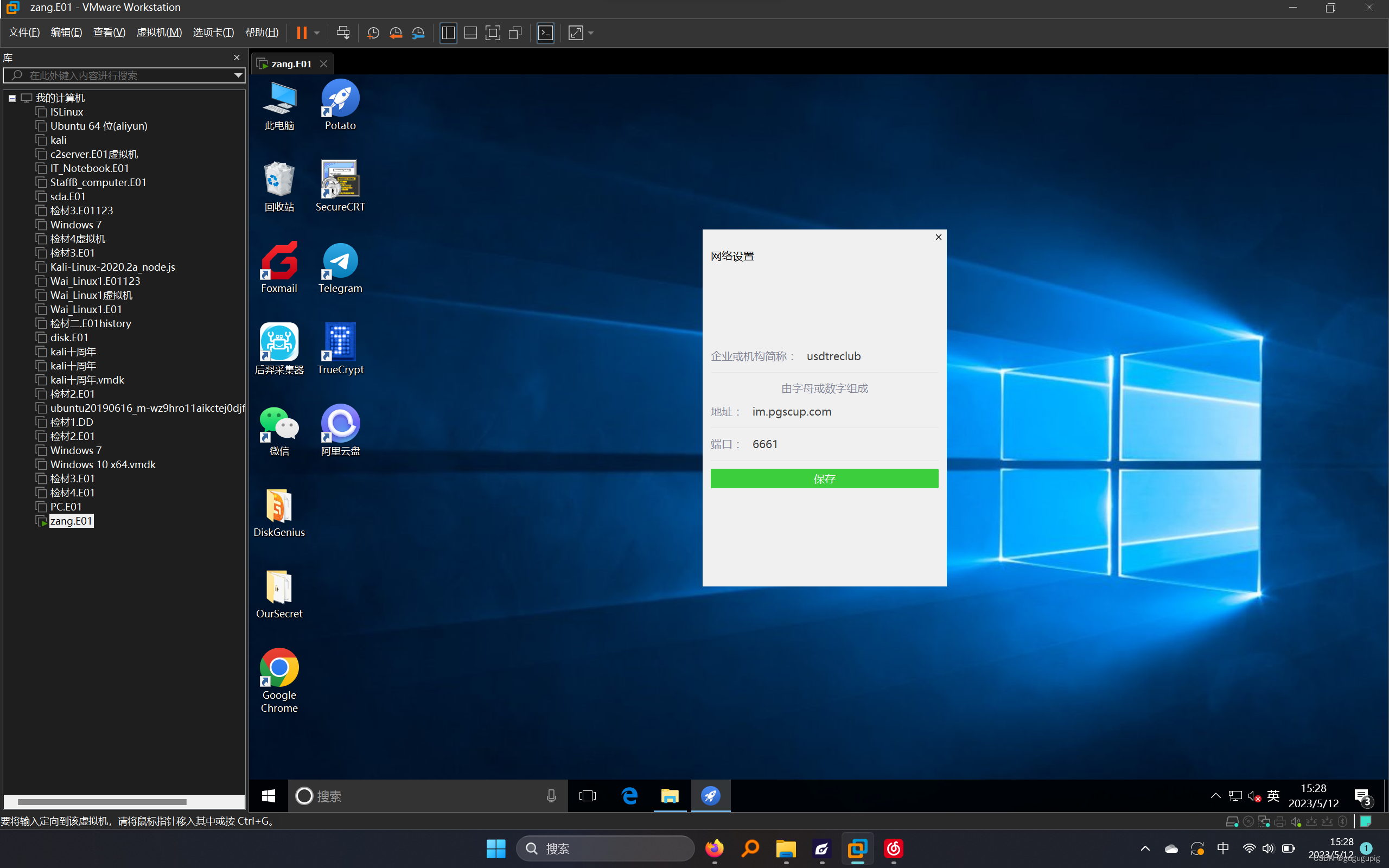Select the zang.E01 tab
The image size is (1389, 868).
(x=291, y=63)
